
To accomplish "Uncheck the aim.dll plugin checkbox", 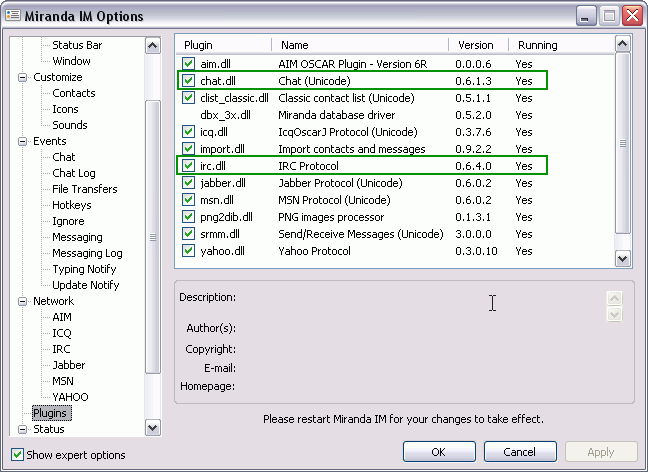I will point(188,64).
